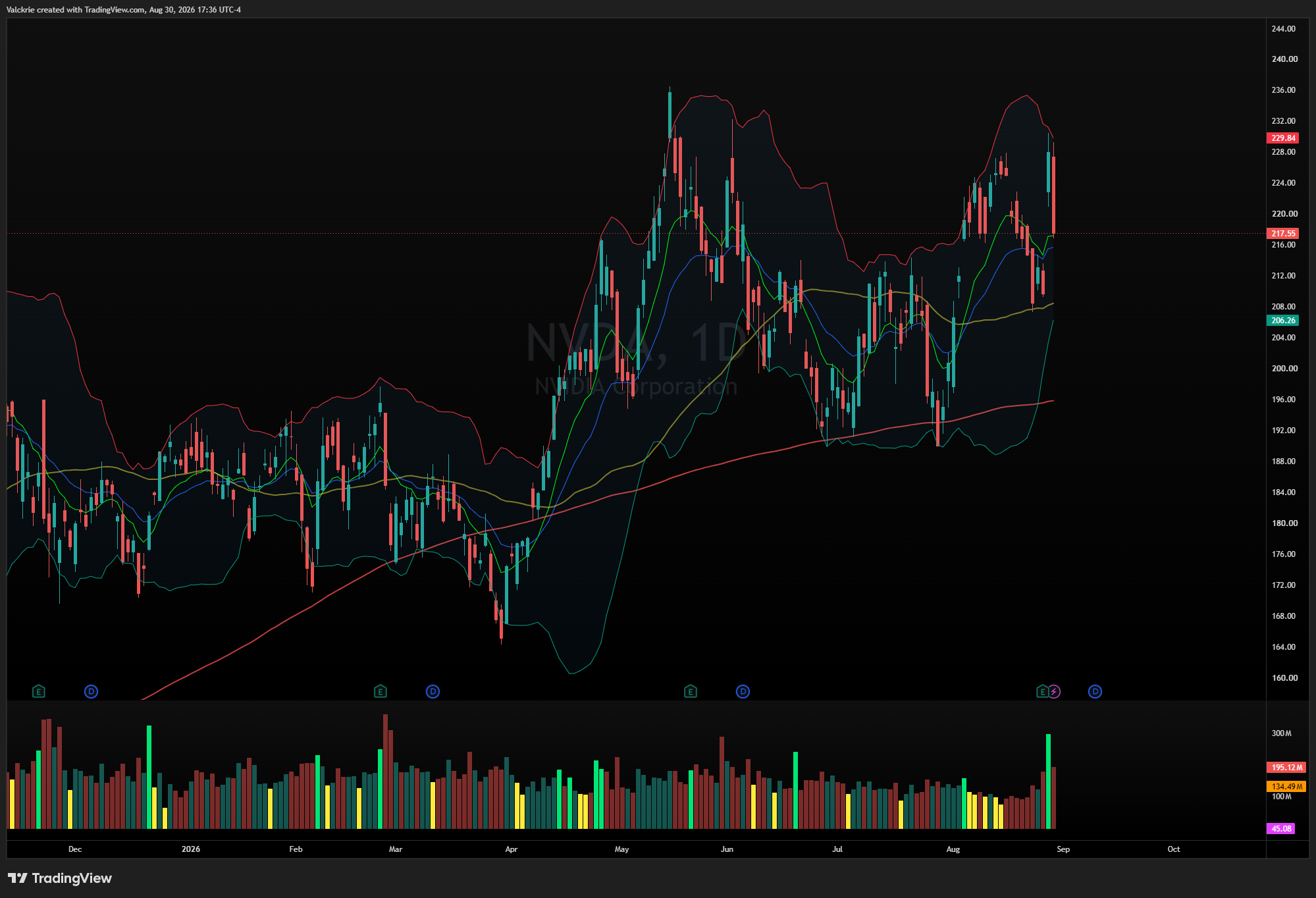Click the red 229.84 price tag
This screenshot has width=1316, height=898.
(1283, 138)
